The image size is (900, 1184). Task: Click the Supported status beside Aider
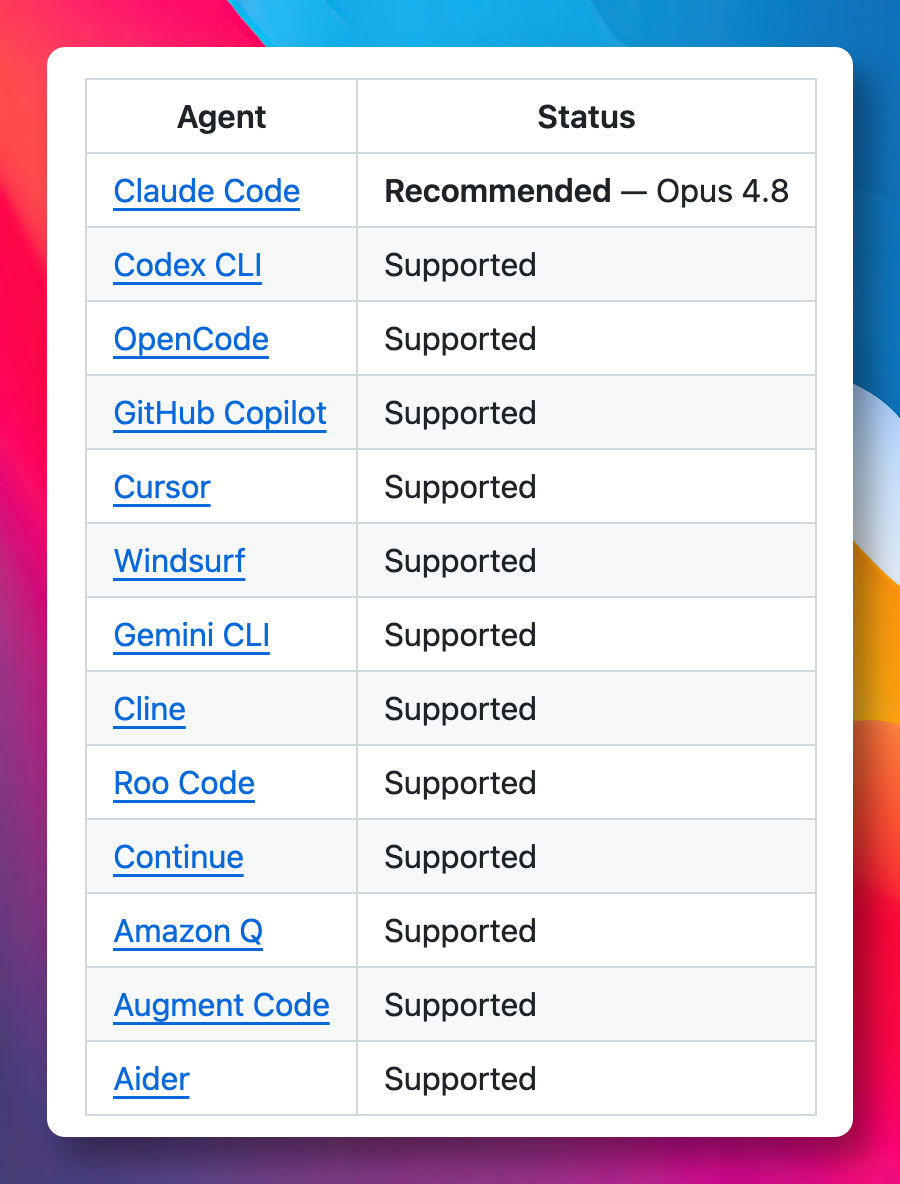pyautogui.click(x=460, y=1079)
